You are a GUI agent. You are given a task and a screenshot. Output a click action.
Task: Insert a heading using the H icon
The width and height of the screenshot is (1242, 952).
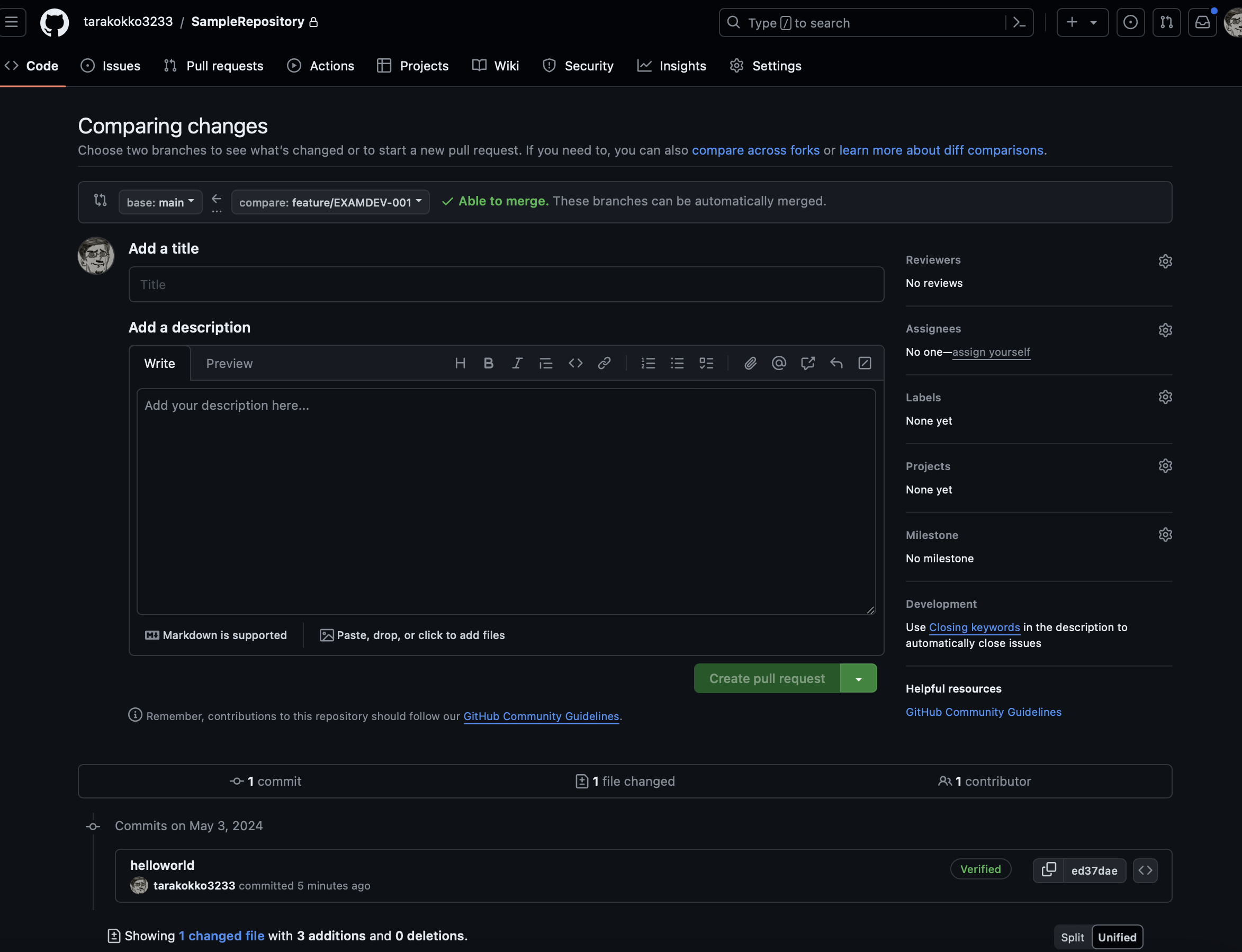coord(460,363)
